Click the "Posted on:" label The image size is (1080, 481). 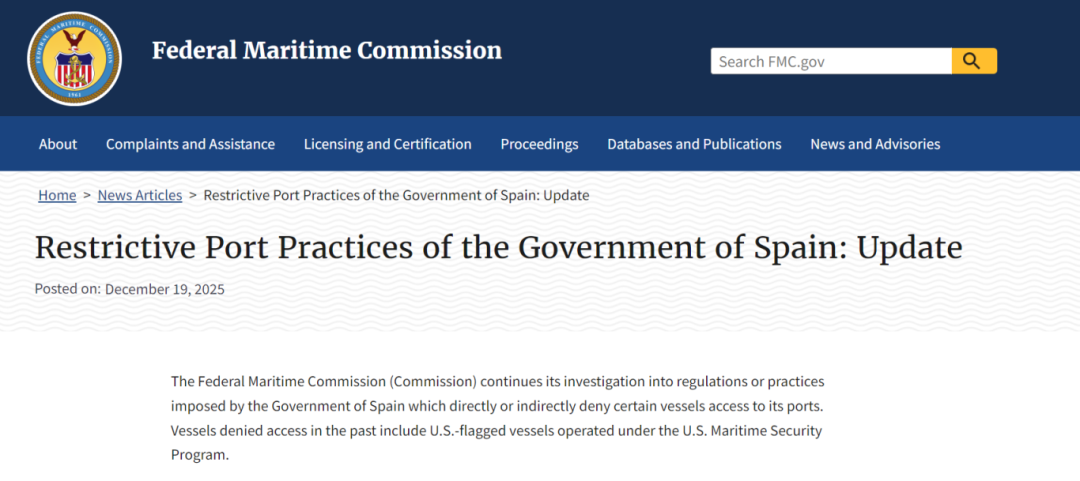click(x=67, y=289)
